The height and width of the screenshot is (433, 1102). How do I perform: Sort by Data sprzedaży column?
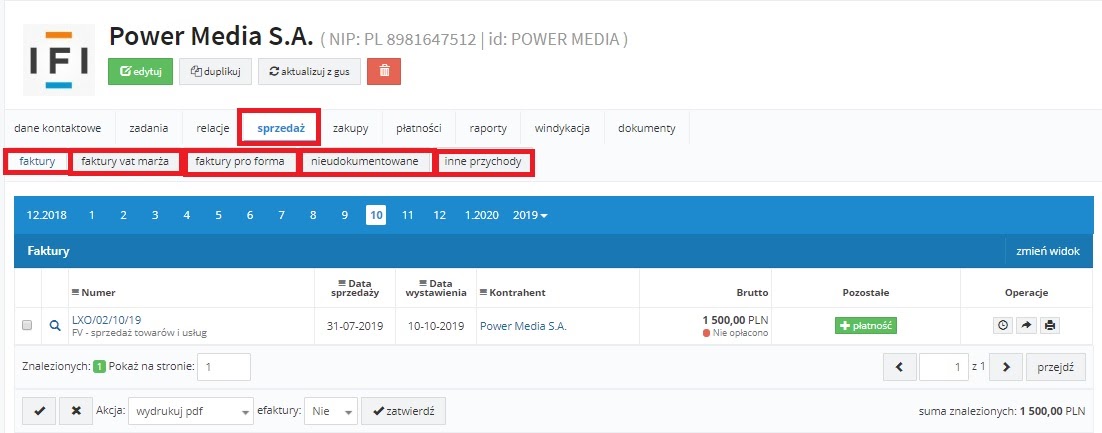pos(355,288)
